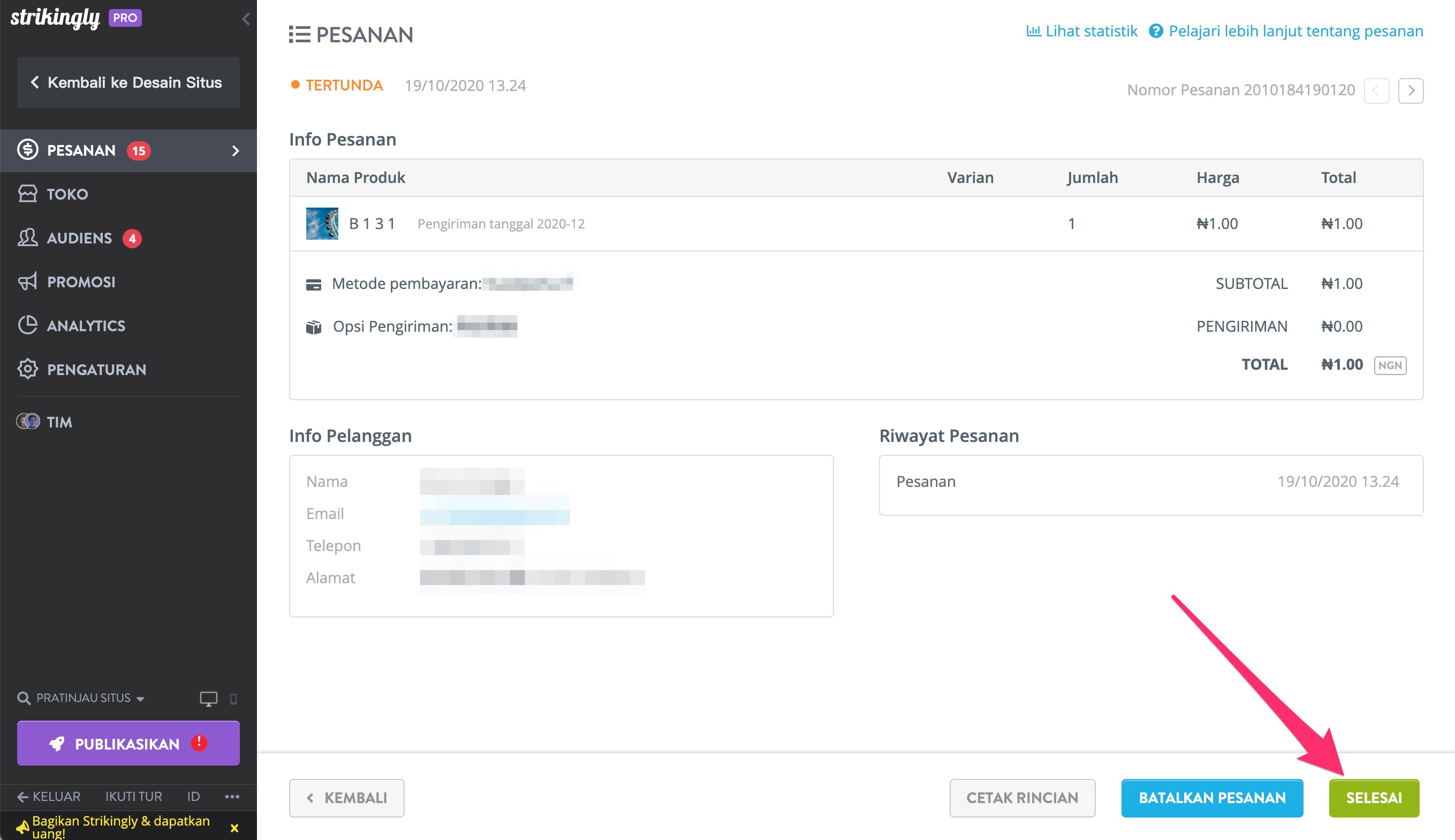
Task: Go back via Kembali ke Desain Situs
Action: tap(128, 82)
